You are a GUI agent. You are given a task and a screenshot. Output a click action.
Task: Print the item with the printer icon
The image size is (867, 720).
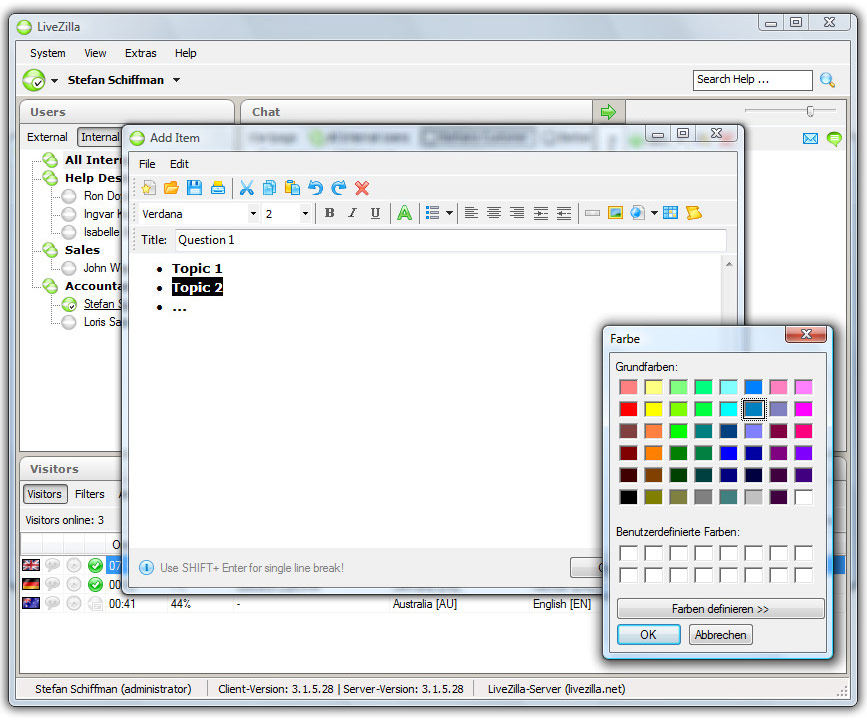coord(218,188)
